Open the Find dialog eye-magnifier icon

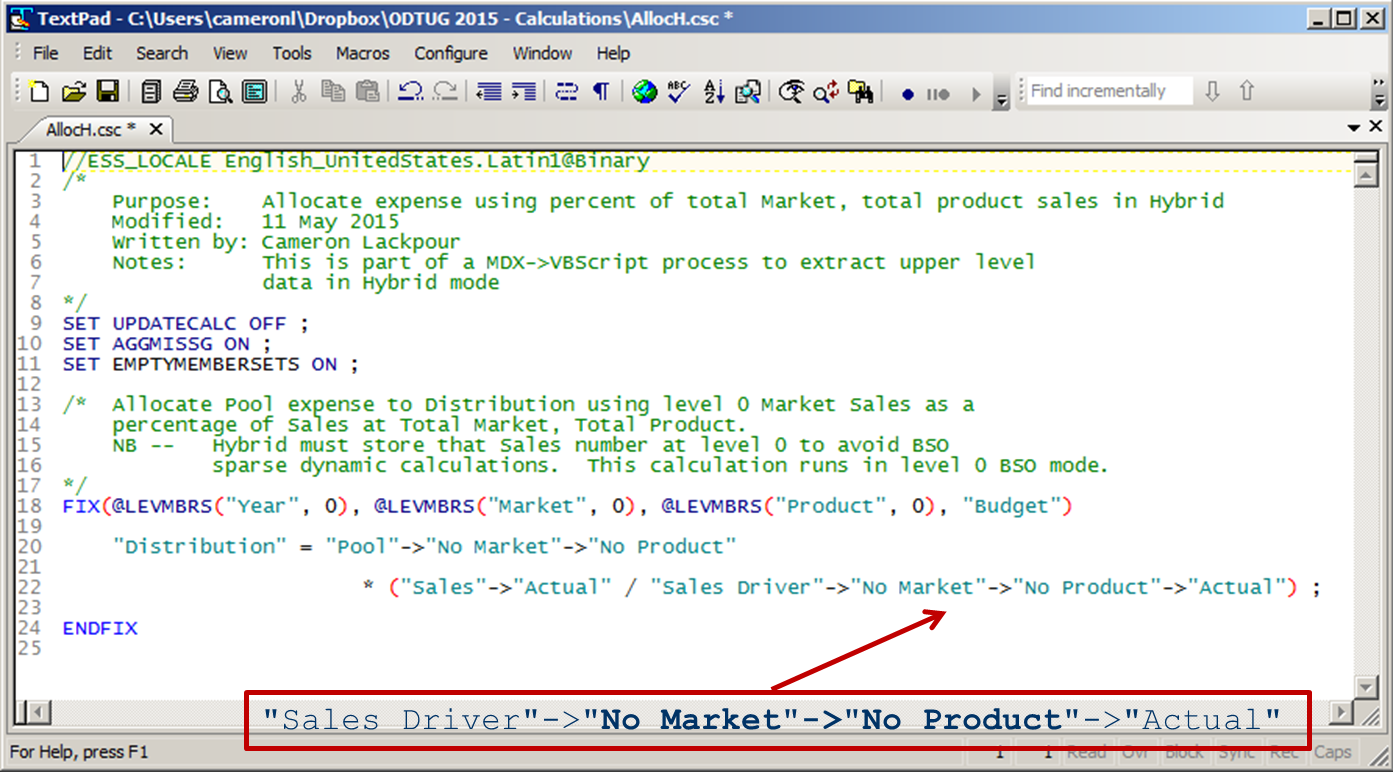pyautogui.click(x=792, y=92)
